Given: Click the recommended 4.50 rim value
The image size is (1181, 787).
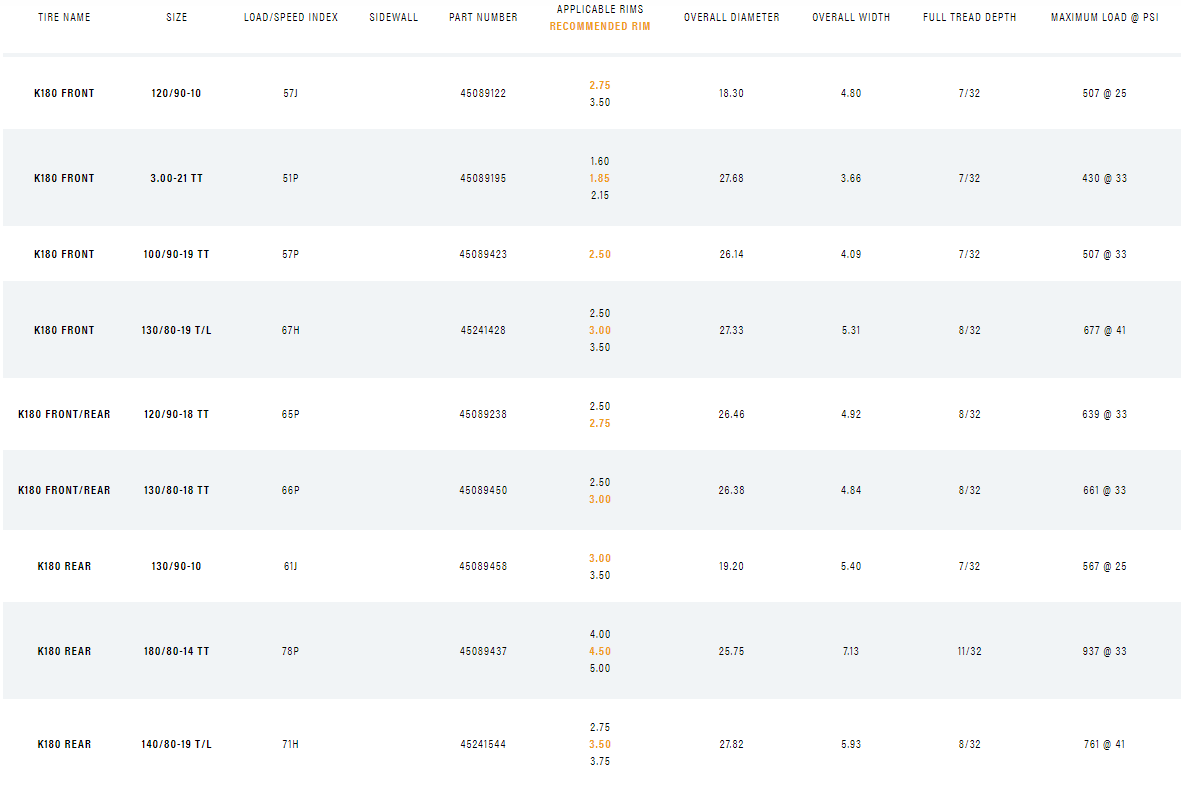Looking at the screenshot, I should click(x=599, y=652).
